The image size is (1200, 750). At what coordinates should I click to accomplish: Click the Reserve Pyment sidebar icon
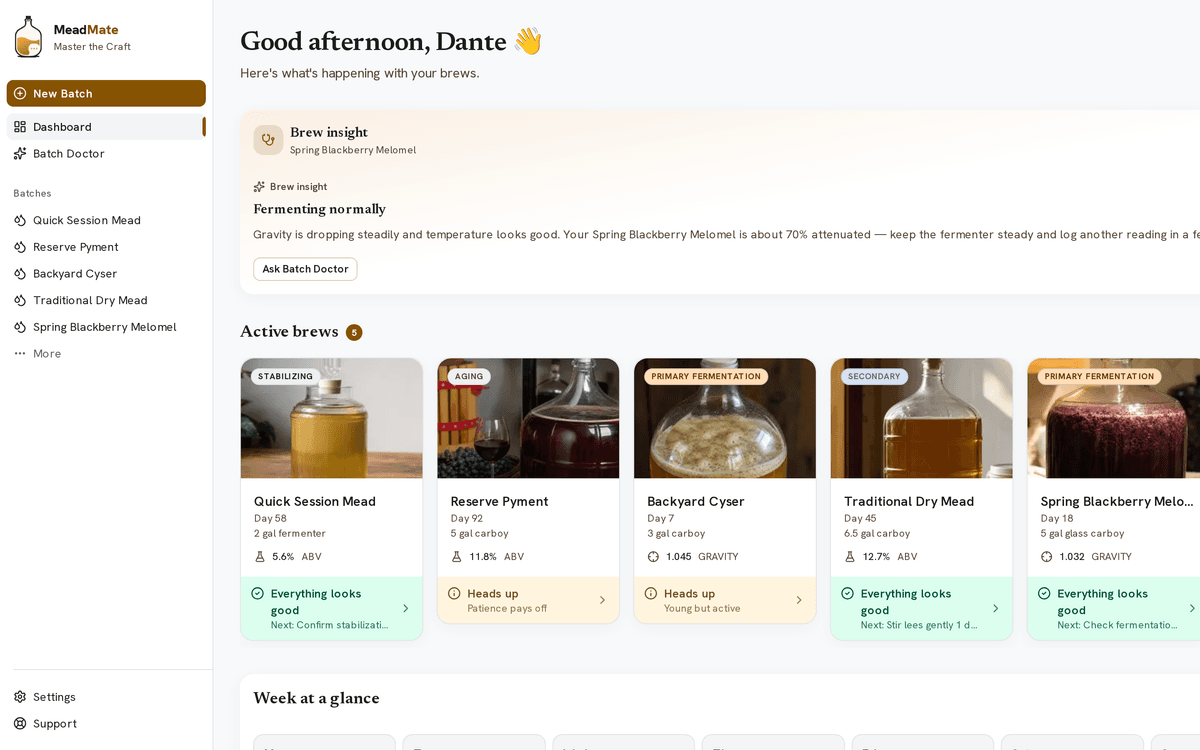[x=20, y=247]
